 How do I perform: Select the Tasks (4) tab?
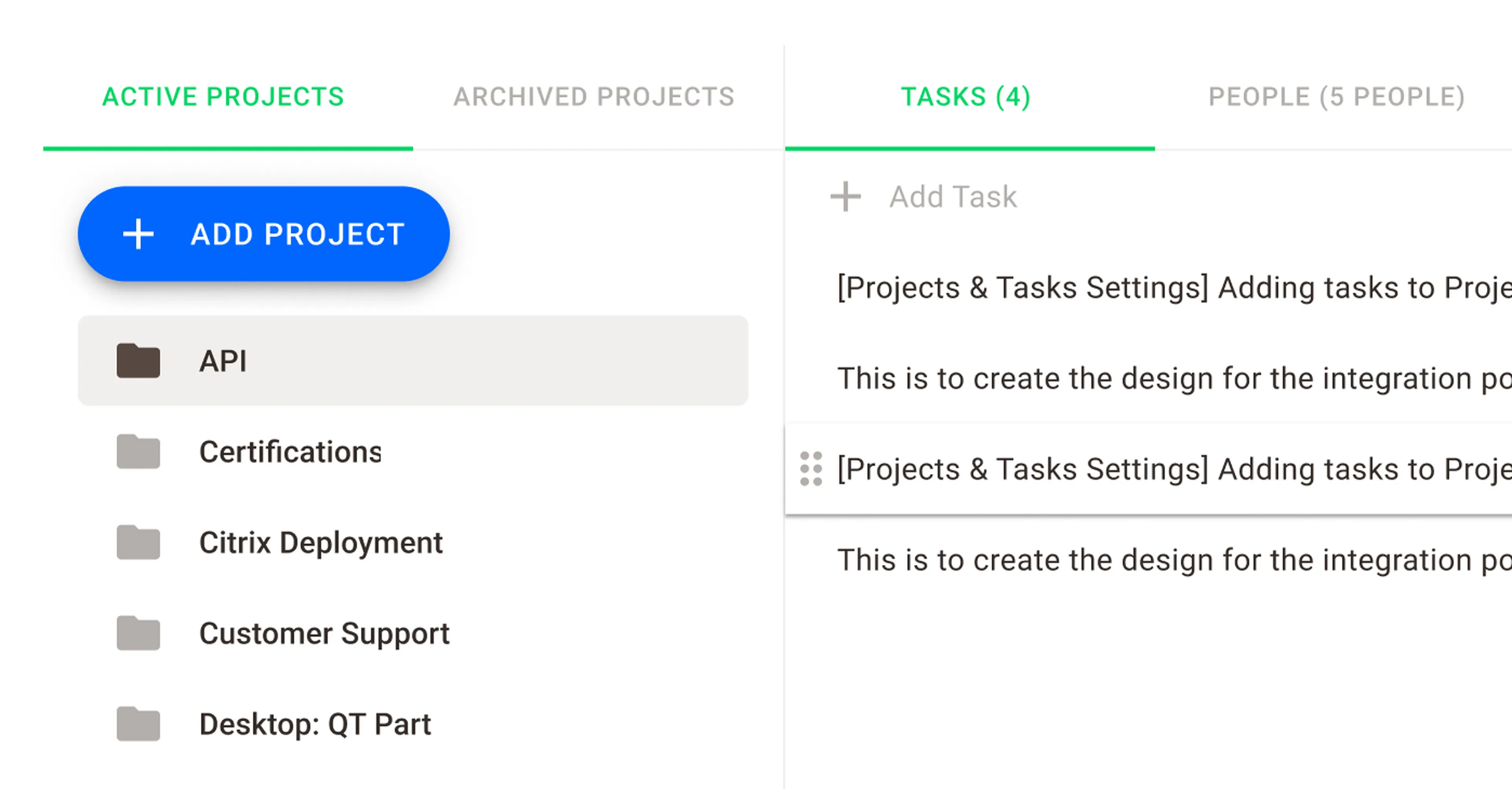(x=966, y=97)
